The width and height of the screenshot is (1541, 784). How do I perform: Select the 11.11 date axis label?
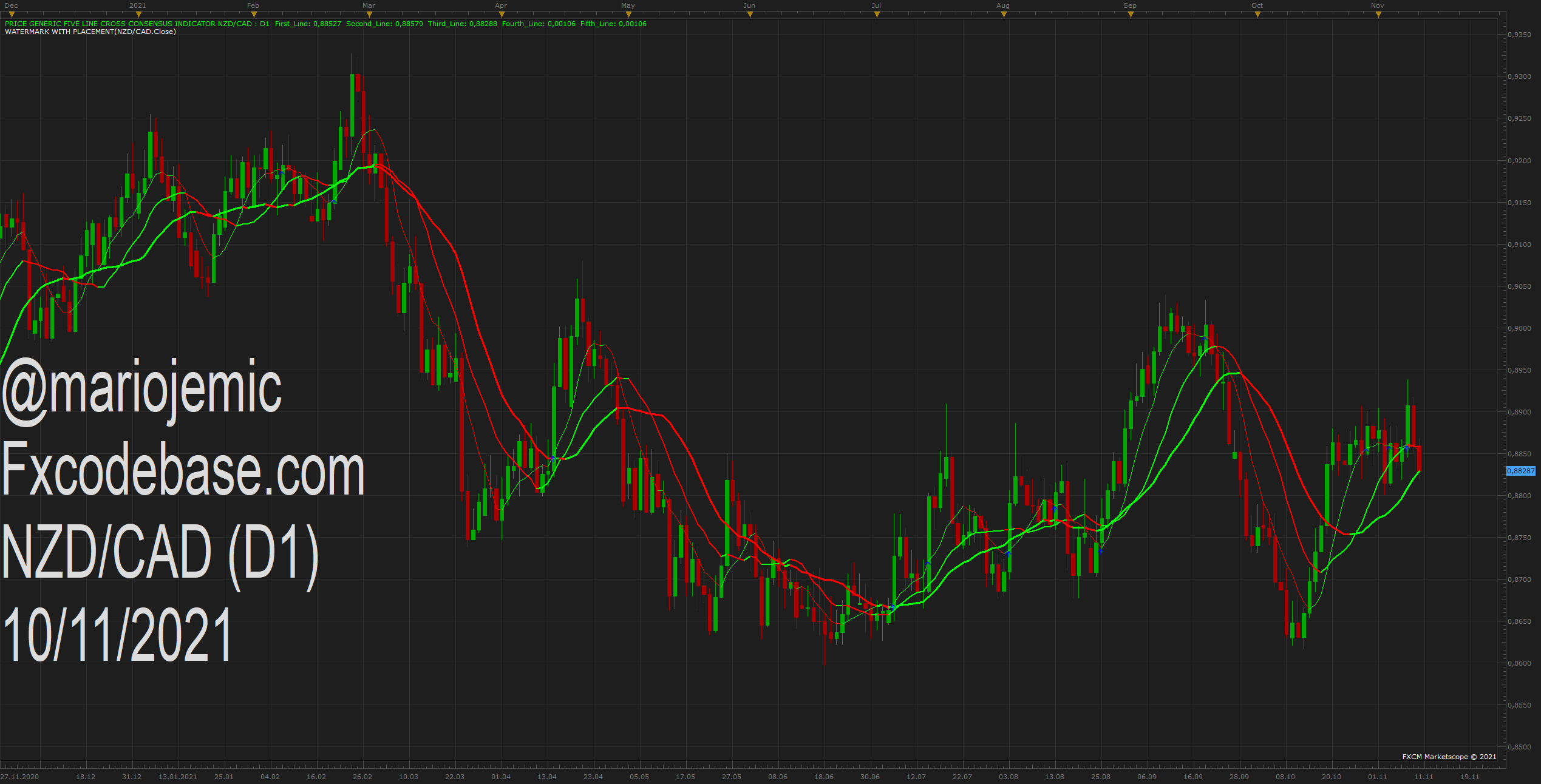tap(1424, 777)
